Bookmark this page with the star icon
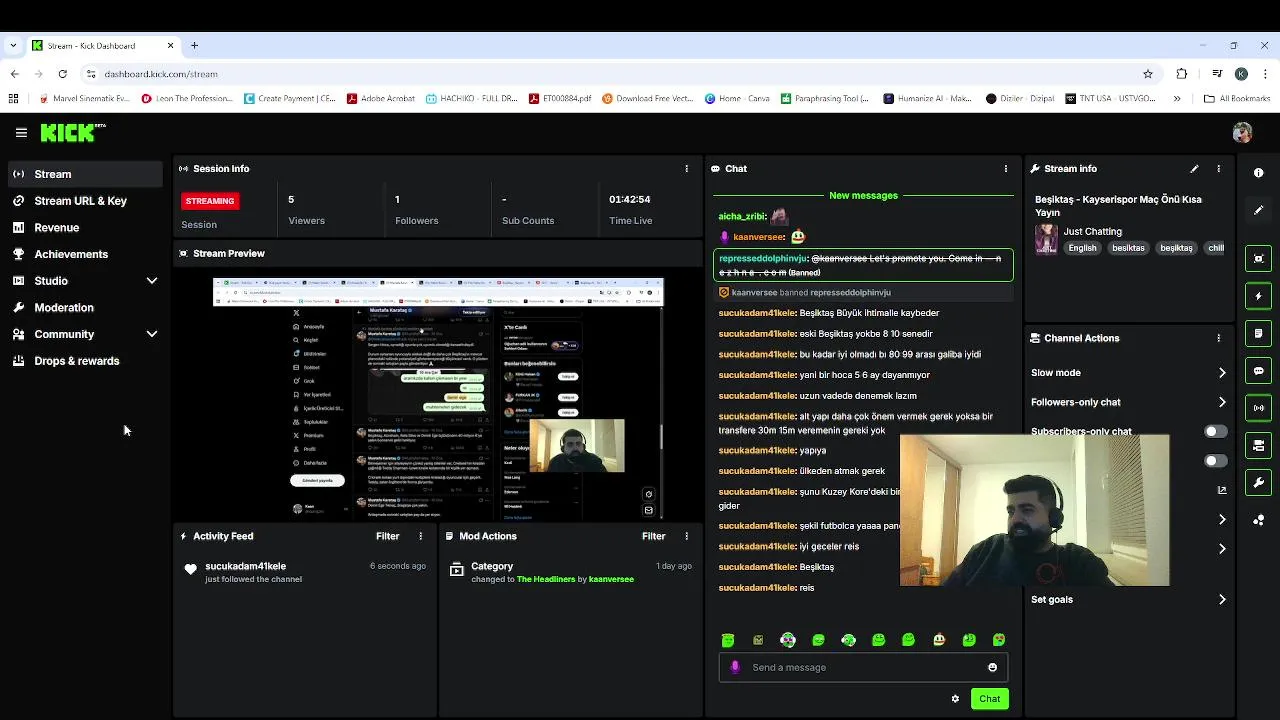1280x720 pixels. point(1148,74)
